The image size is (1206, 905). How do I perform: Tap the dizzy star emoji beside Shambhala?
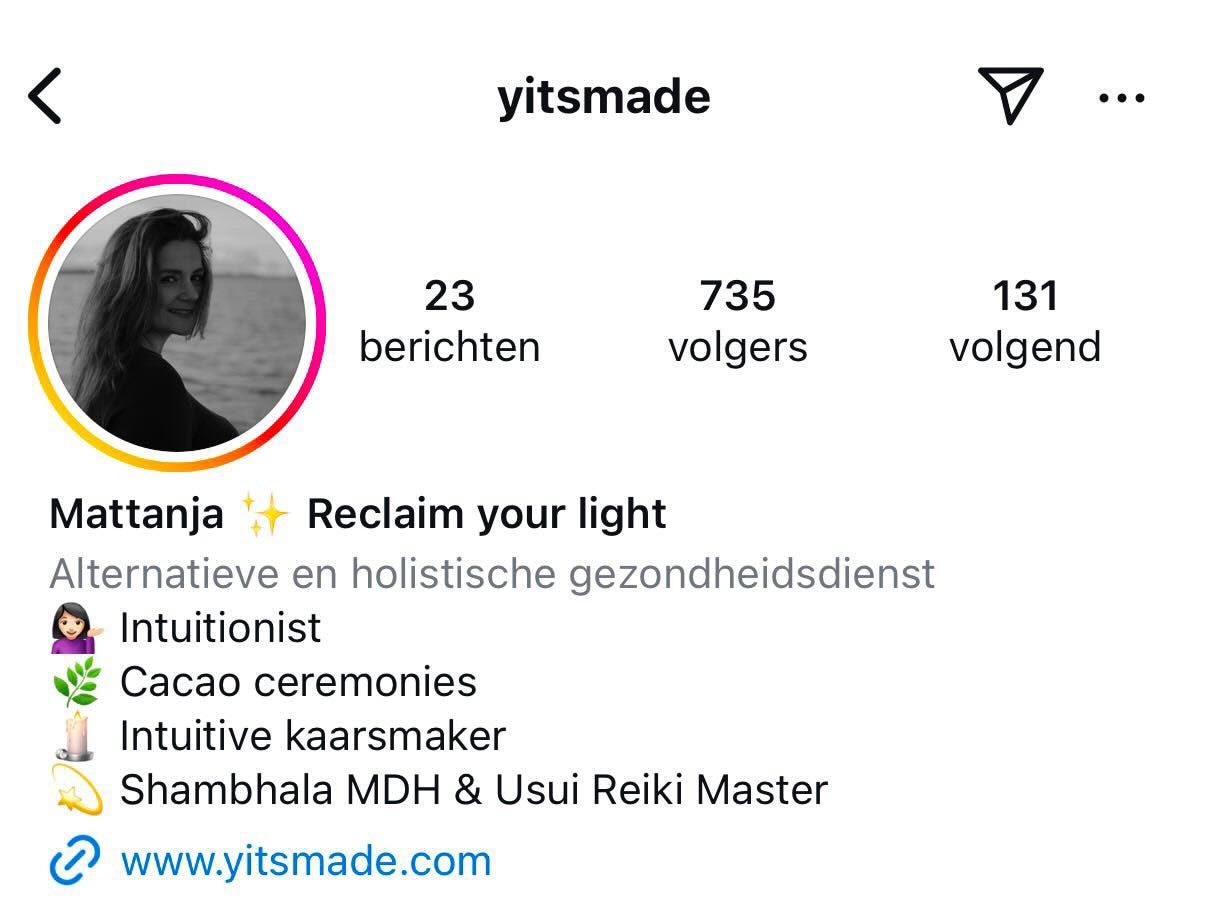tap(77, 790)
